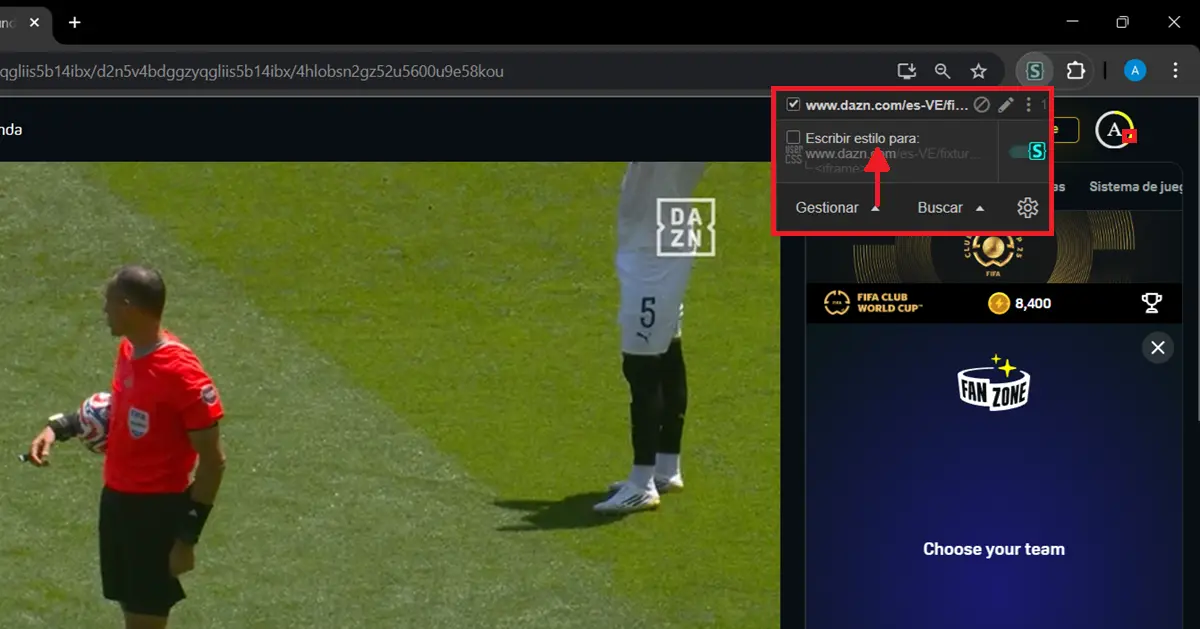Uncheck the www.dazn.com/es-VE style checkbox
The height and width of the screenshot is (629, 1200).
click(793, 105)
